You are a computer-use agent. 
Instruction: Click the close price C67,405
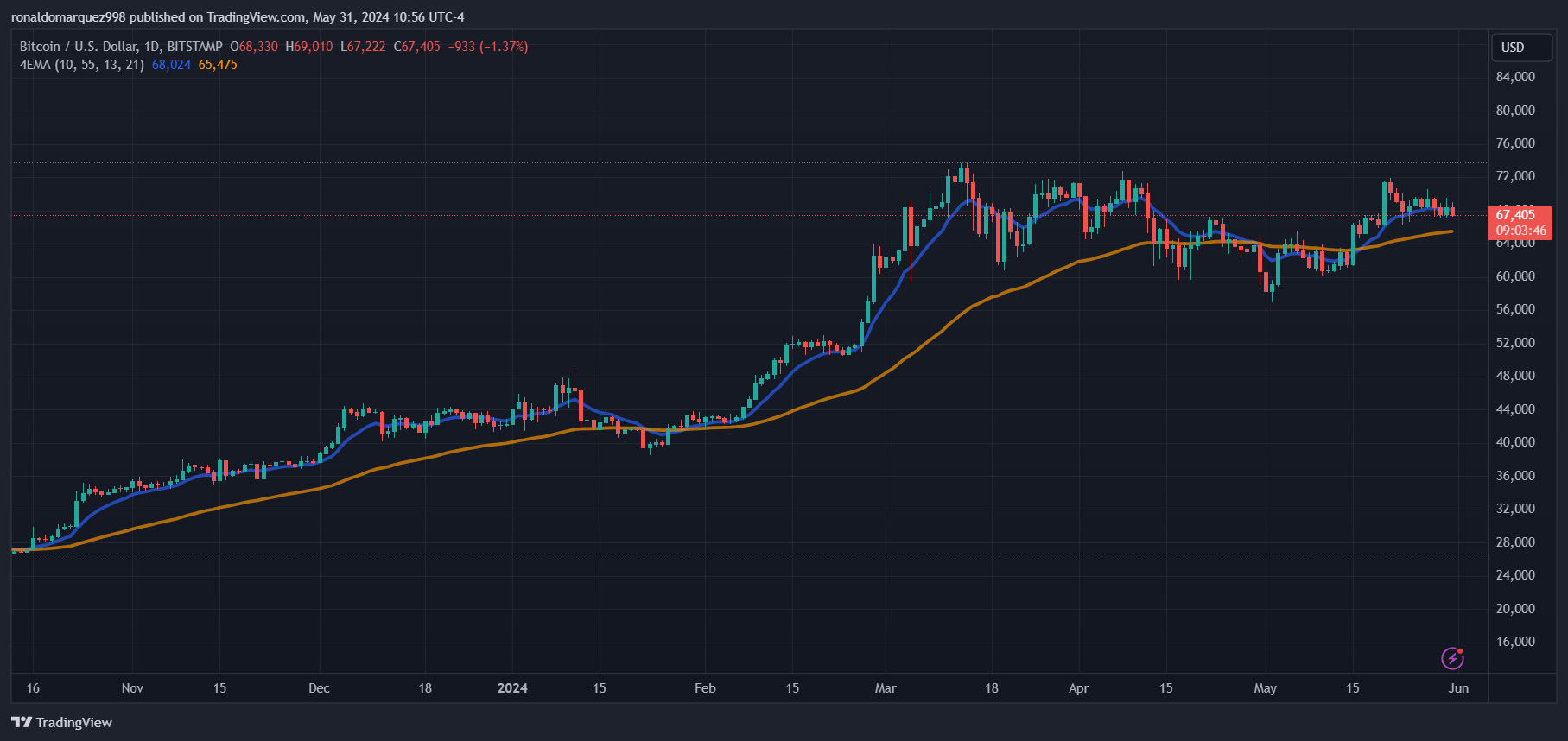[x=417, y=47]
